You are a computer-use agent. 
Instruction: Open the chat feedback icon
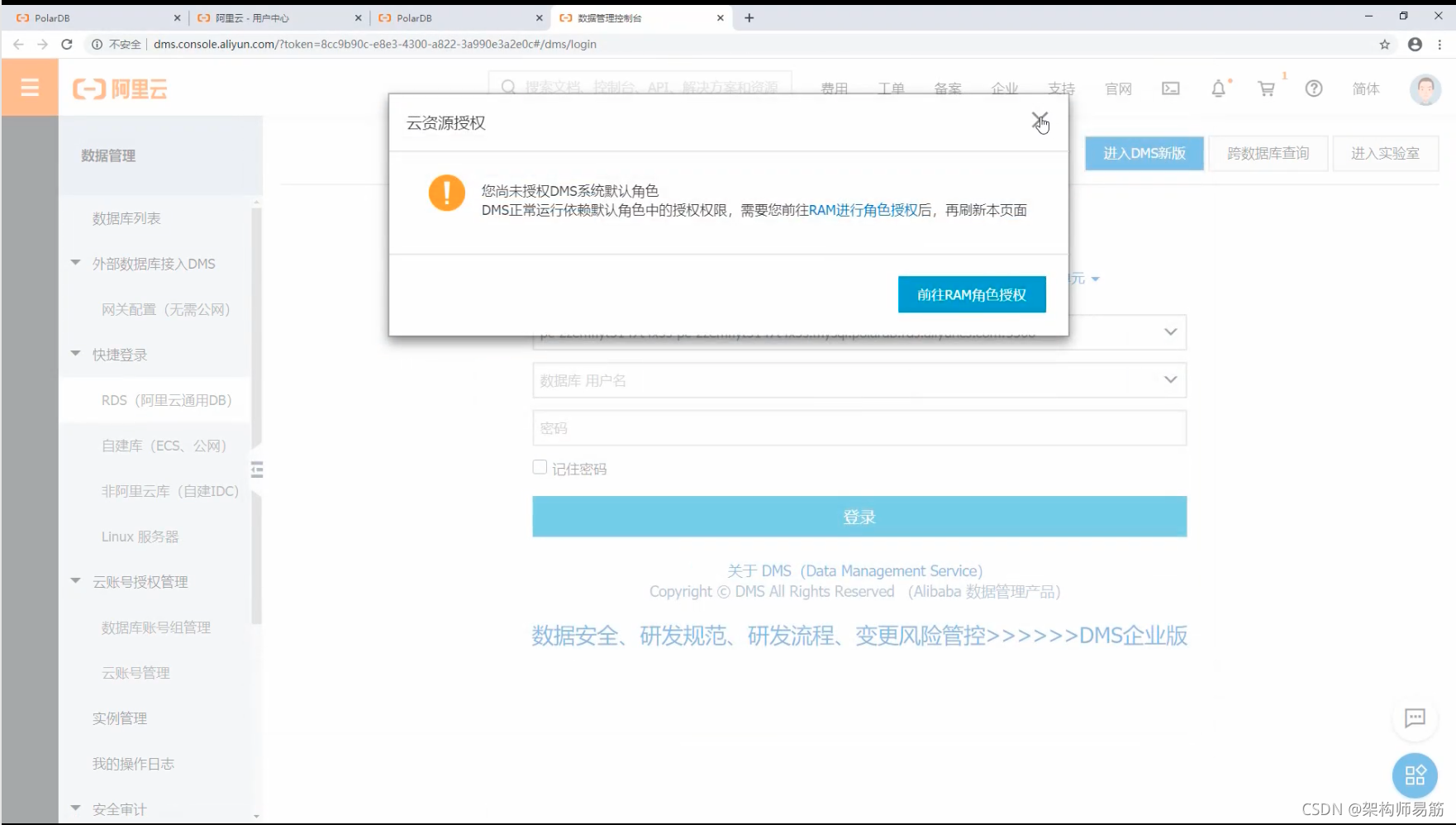coord(1415,718)
